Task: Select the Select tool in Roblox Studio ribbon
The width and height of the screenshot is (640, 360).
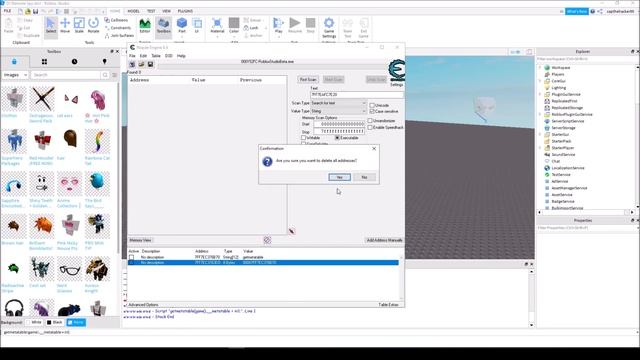Action: tap(51, 26)
